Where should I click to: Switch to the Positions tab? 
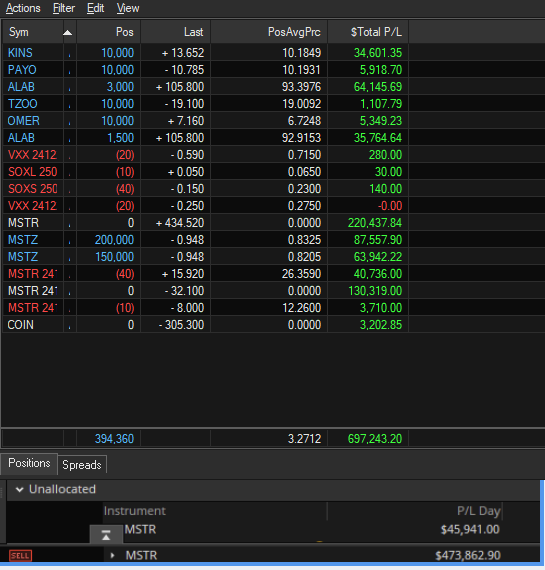[x=29, y=463]
